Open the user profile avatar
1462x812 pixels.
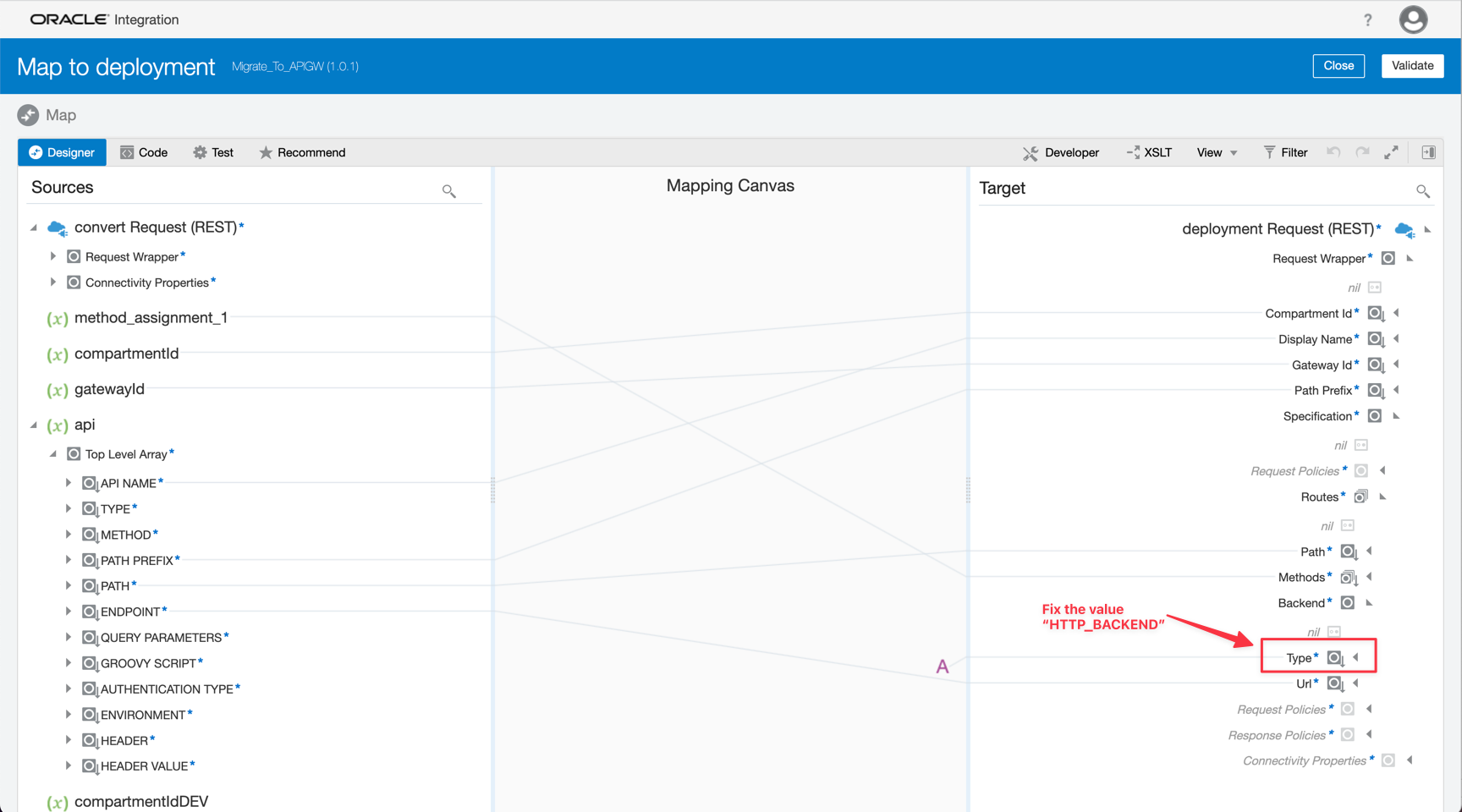(1413, 19)
